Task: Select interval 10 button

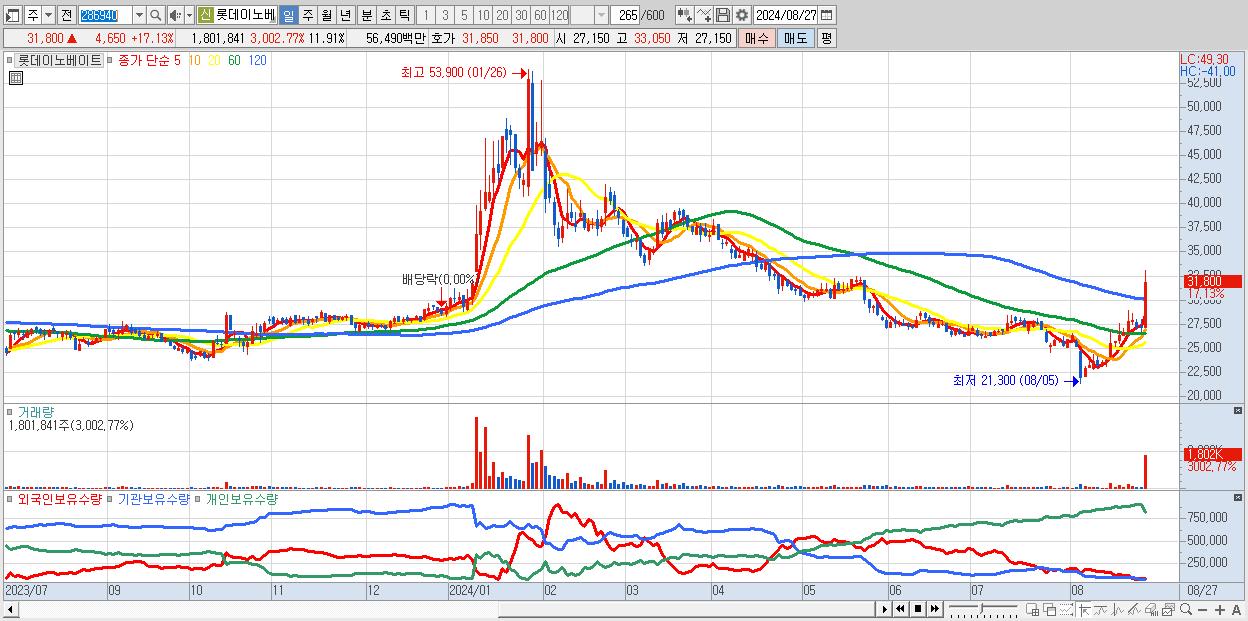Action: click(x=483, y=15)
